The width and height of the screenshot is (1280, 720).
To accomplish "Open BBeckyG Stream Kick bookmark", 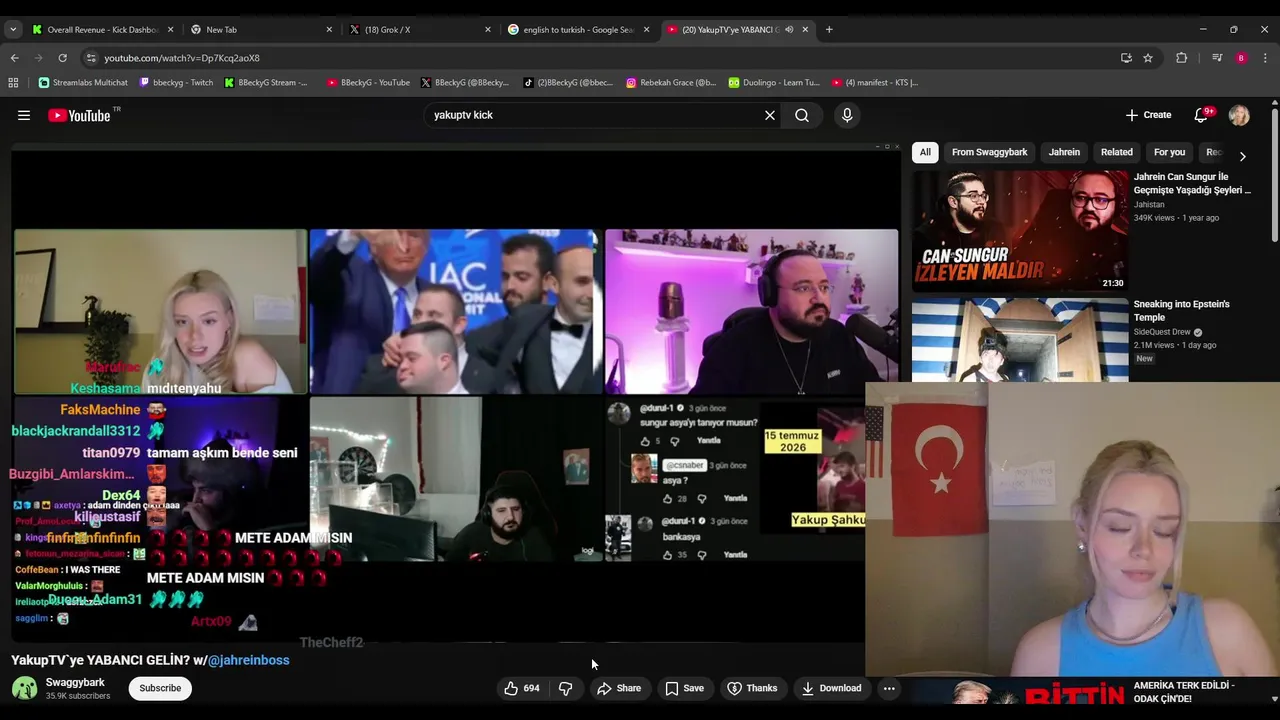I will tap(267, 83).
